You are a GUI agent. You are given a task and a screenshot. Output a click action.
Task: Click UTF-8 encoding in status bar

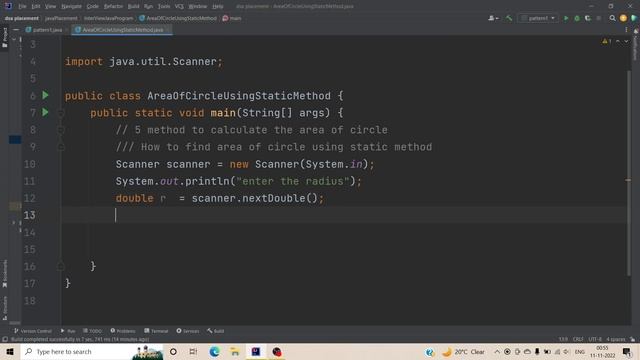(x=595, y=339)
